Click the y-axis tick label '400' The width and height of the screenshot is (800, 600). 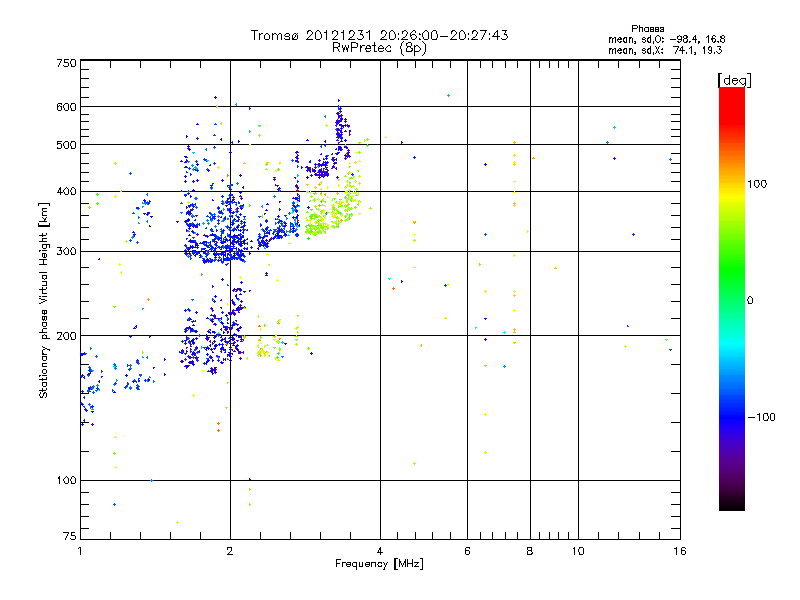click(66, 191)
